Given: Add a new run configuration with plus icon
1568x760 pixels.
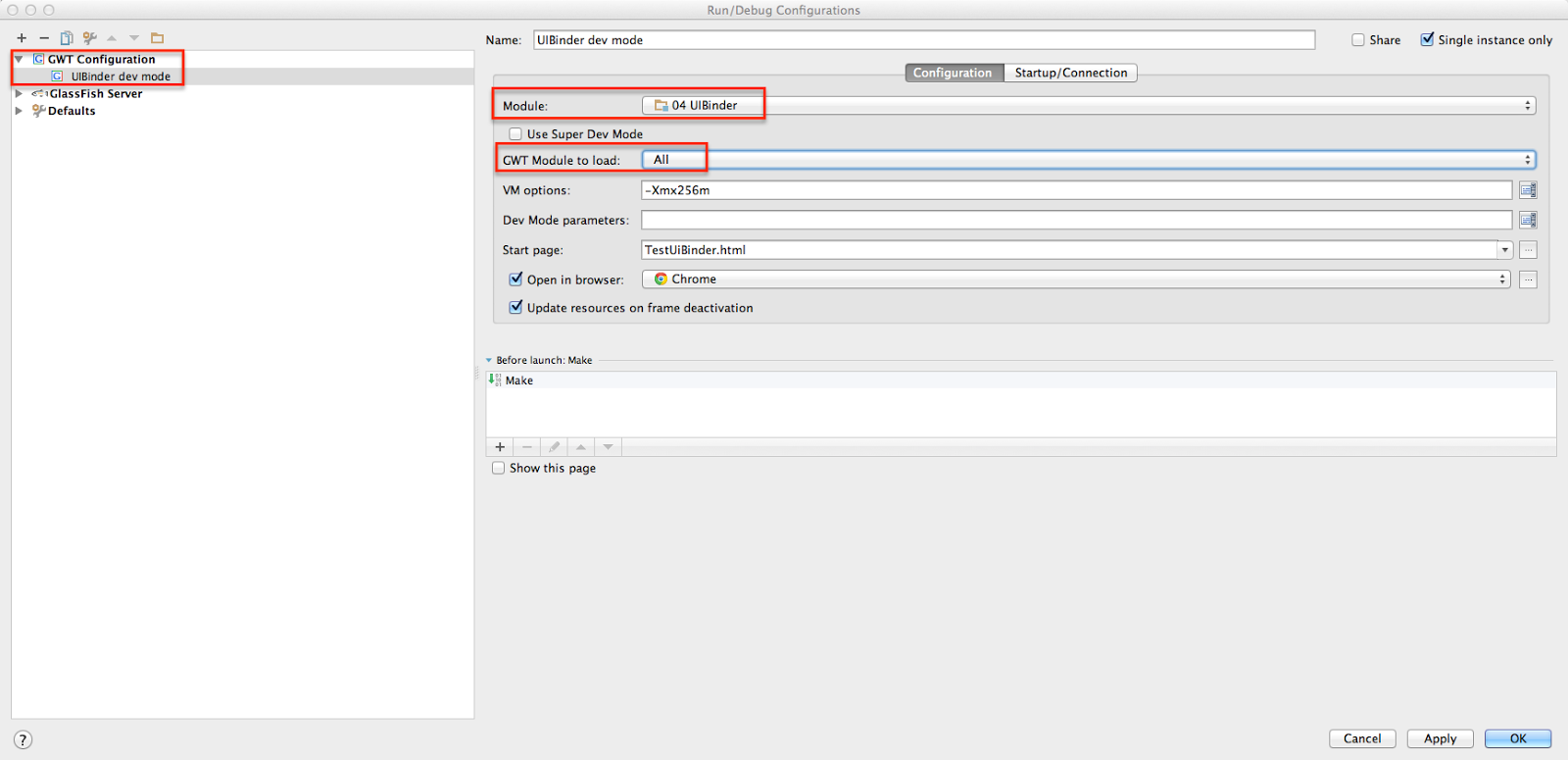Looking at the screenshot, I should [x=22, y=38].
